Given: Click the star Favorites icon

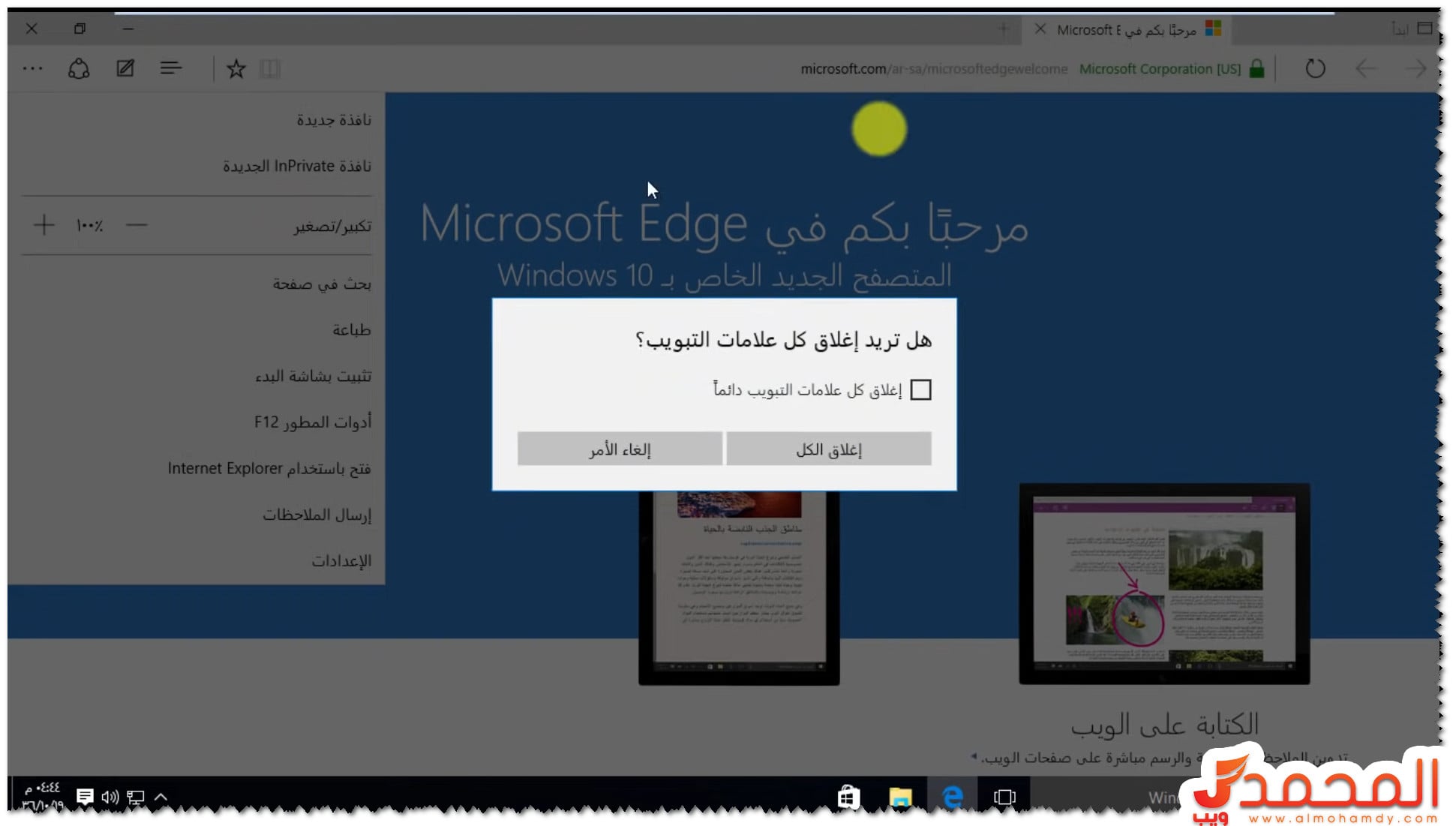Looking at the screenshot, I should click(x=236, y=69).
